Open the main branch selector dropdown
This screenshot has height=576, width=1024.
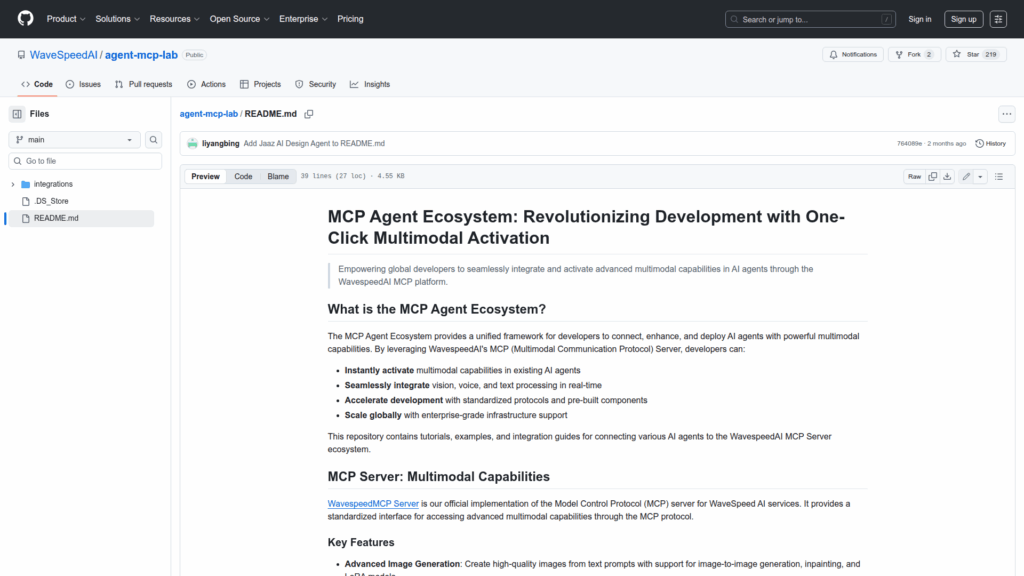point(75,140)
